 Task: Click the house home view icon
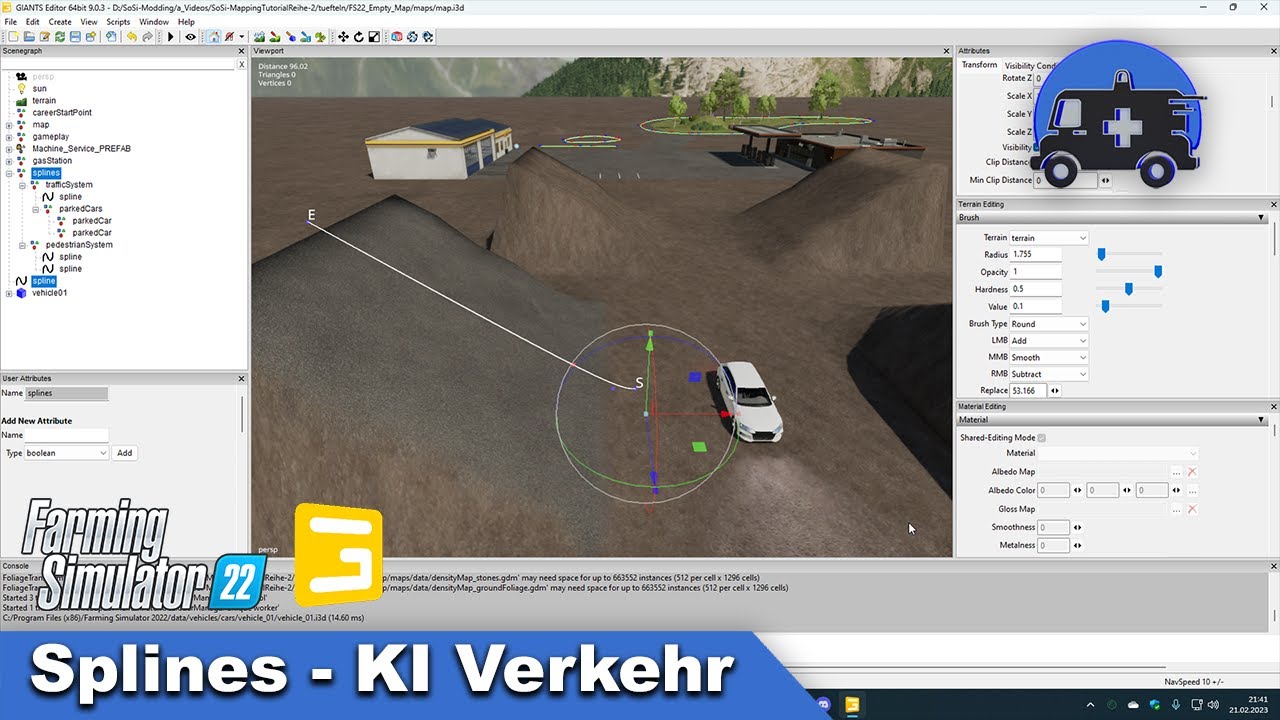[x=214, y=37]
